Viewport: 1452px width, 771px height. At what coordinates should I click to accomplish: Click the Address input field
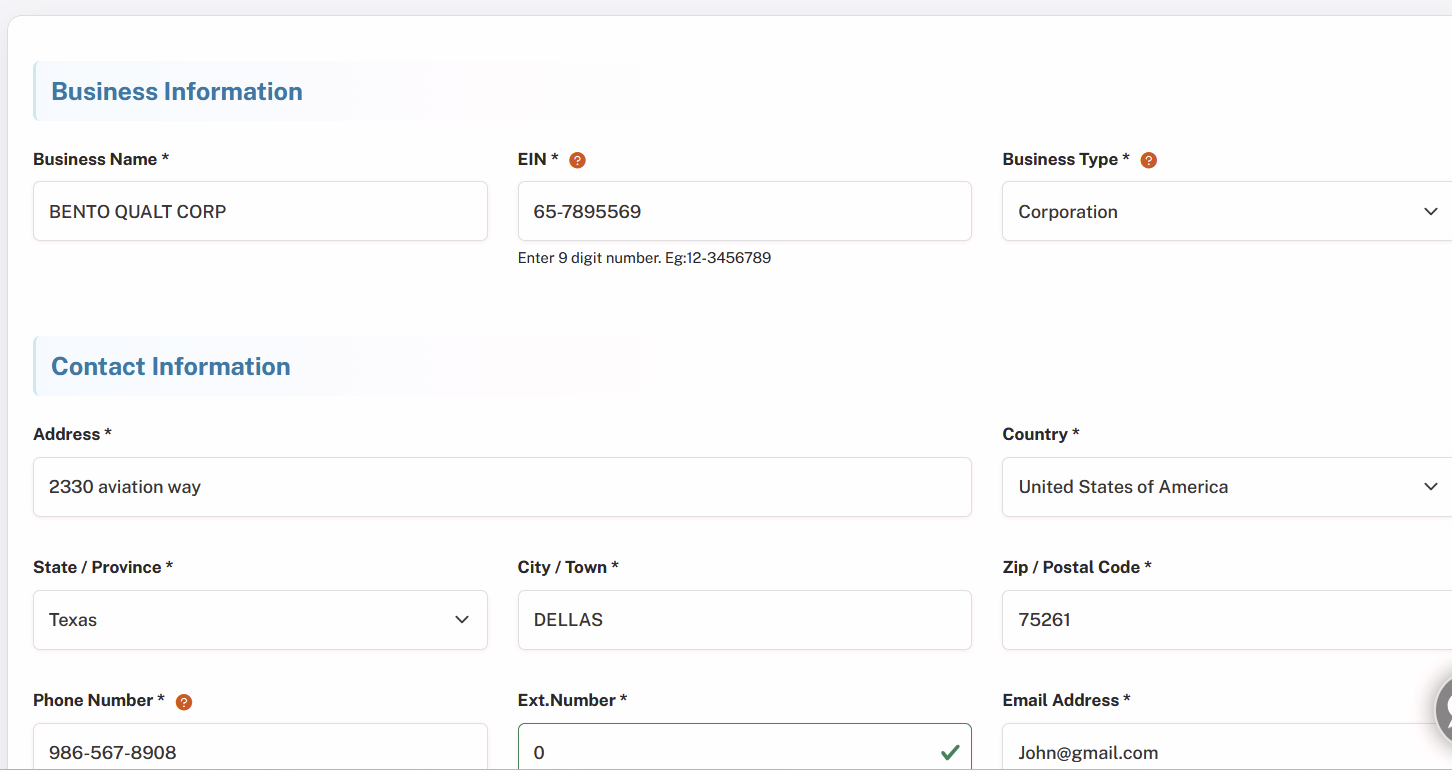tap(502, 487)
